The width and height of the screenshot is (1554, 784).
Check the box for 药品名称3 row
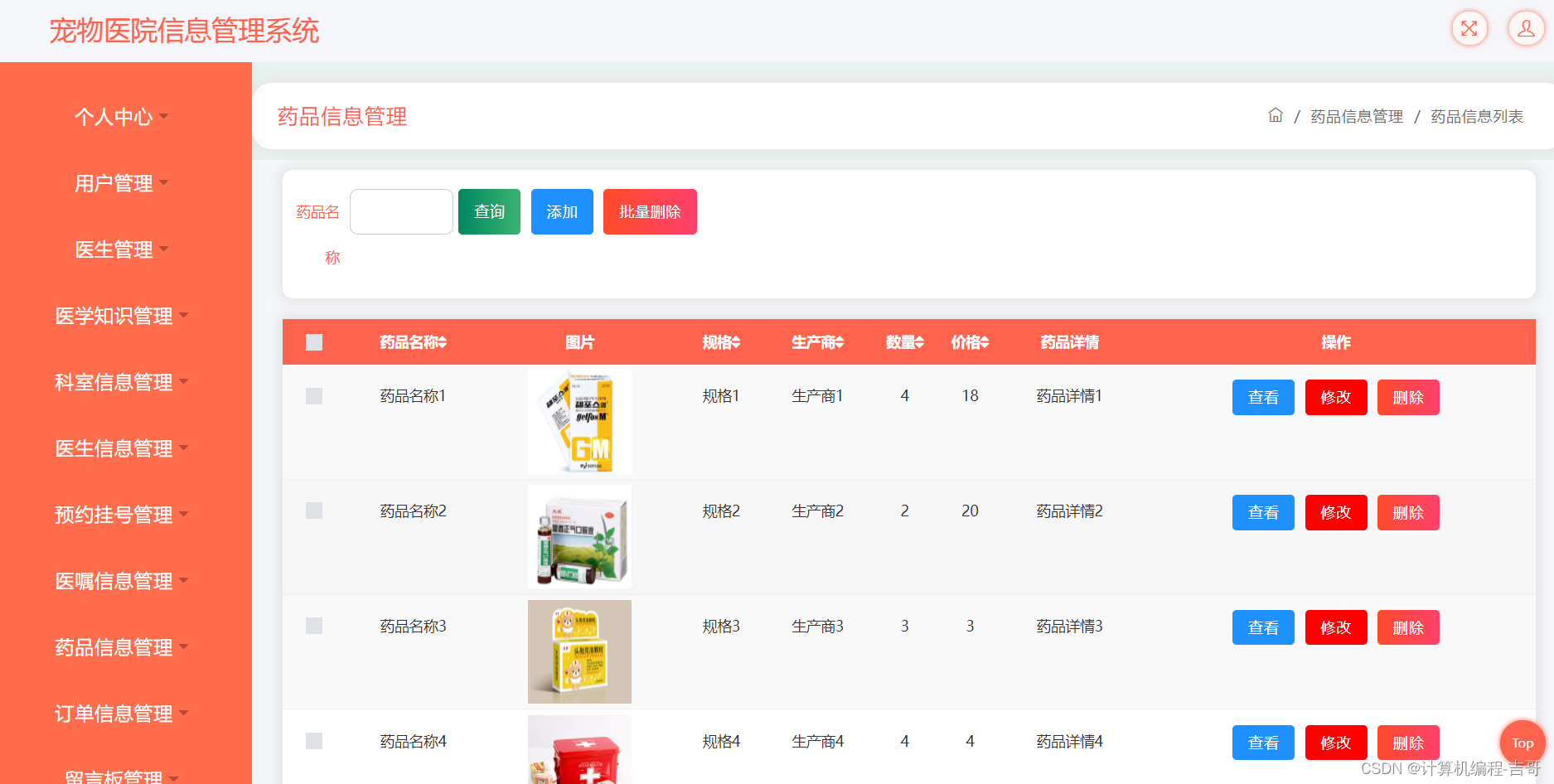tap(314, 626)
